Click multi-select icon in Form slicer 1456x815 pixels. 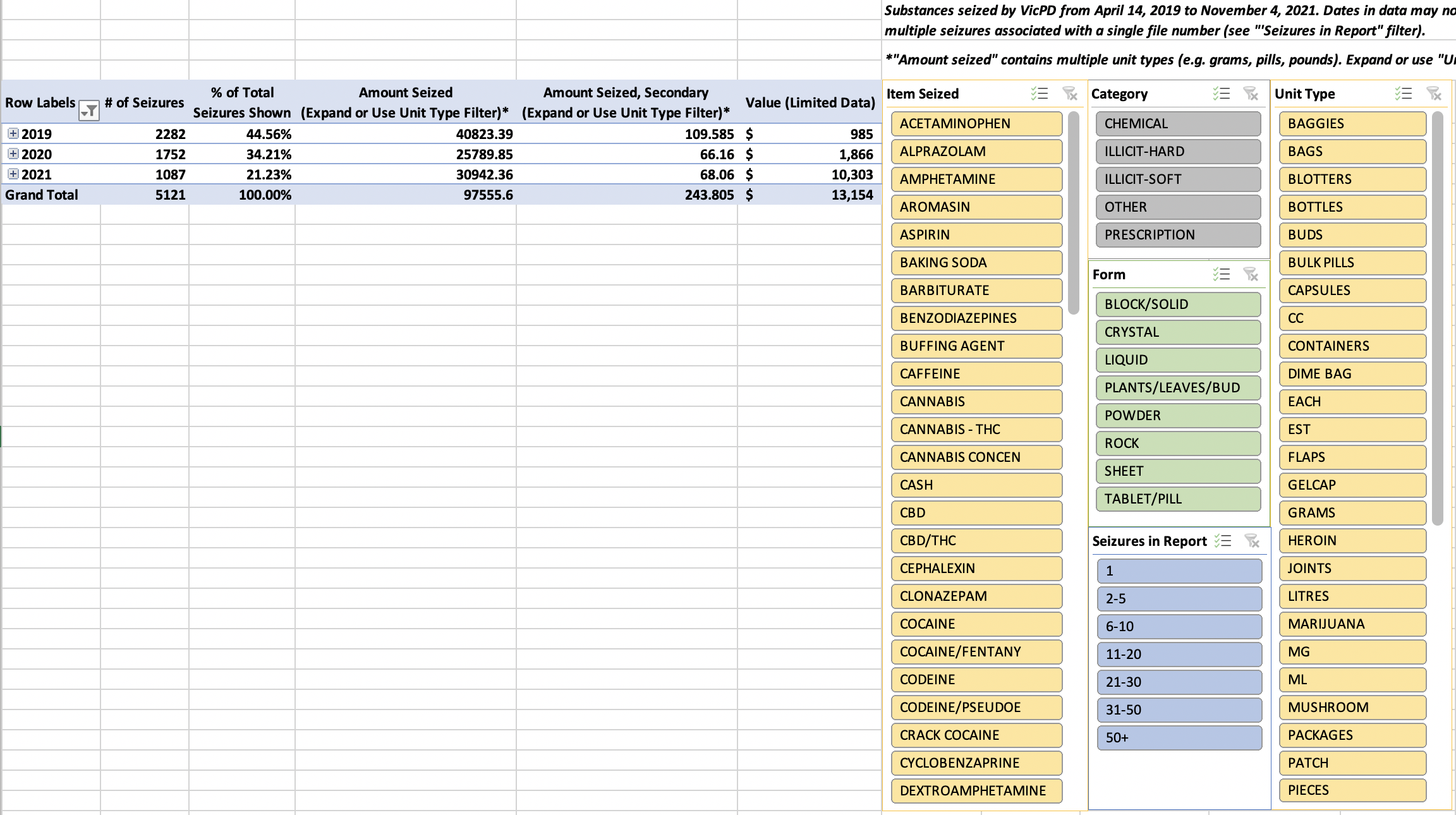point(1221,274)
